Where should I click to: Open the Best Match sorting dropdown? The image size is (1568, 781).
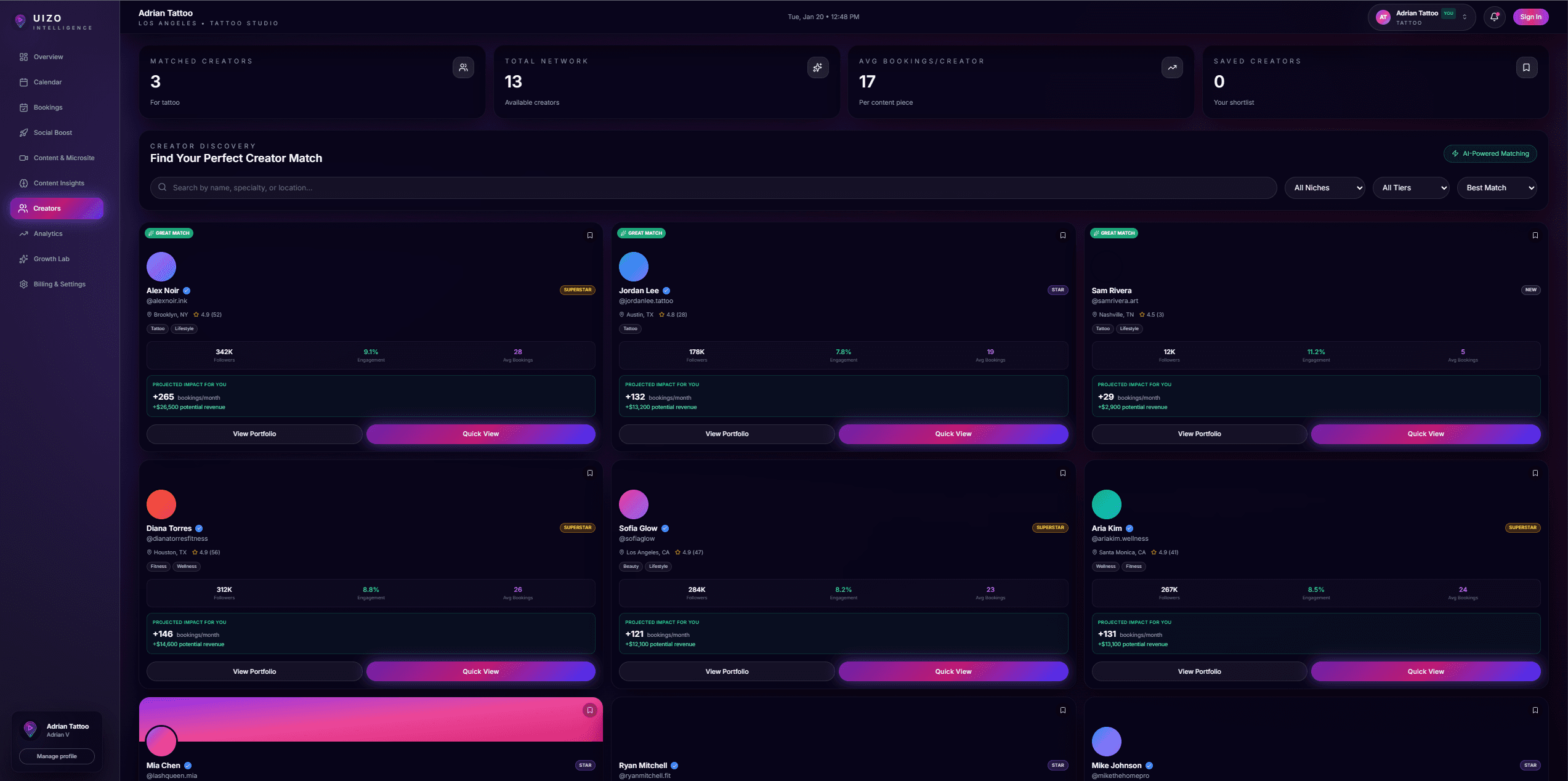(x=1497, y=187)
